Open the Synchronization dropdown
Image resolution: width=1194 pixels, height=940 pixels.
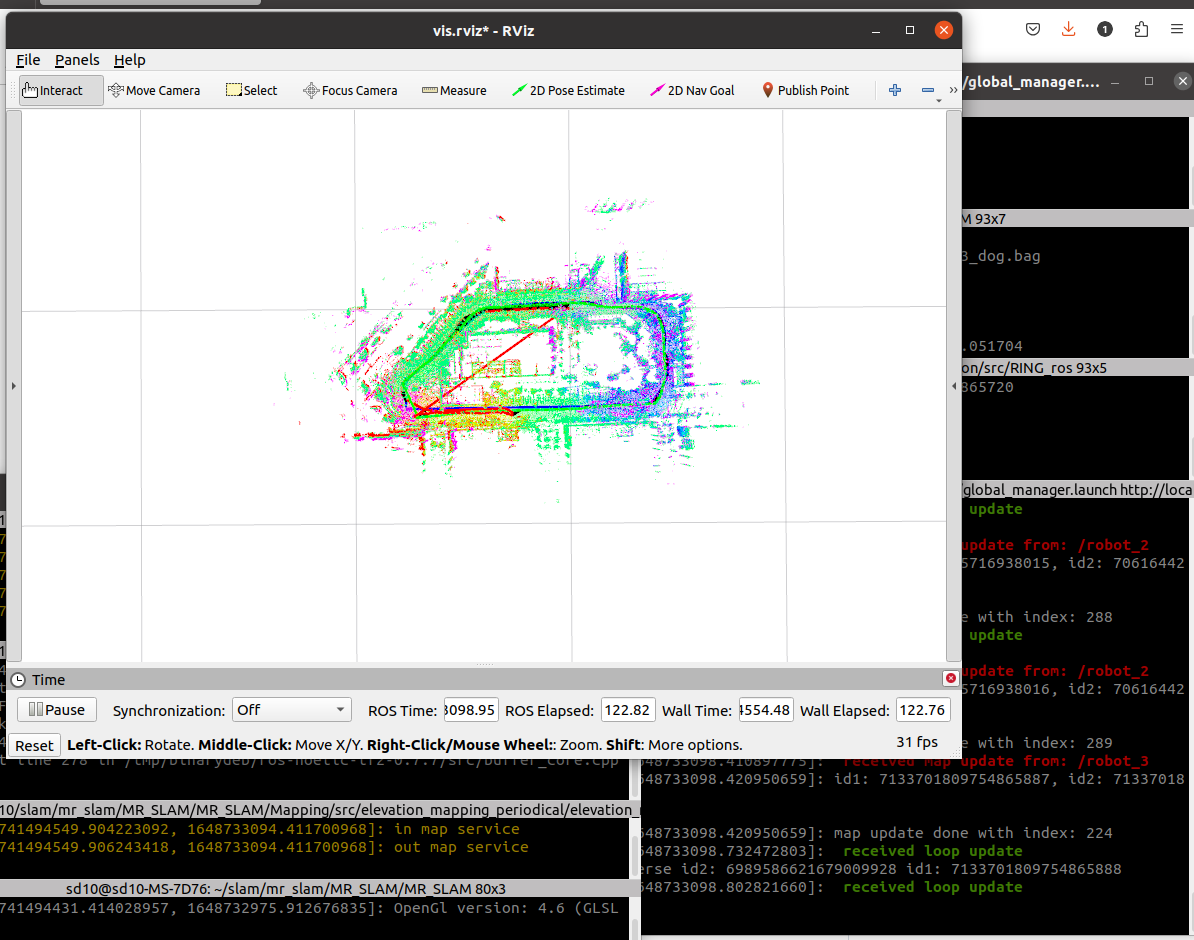click(292, 710)
